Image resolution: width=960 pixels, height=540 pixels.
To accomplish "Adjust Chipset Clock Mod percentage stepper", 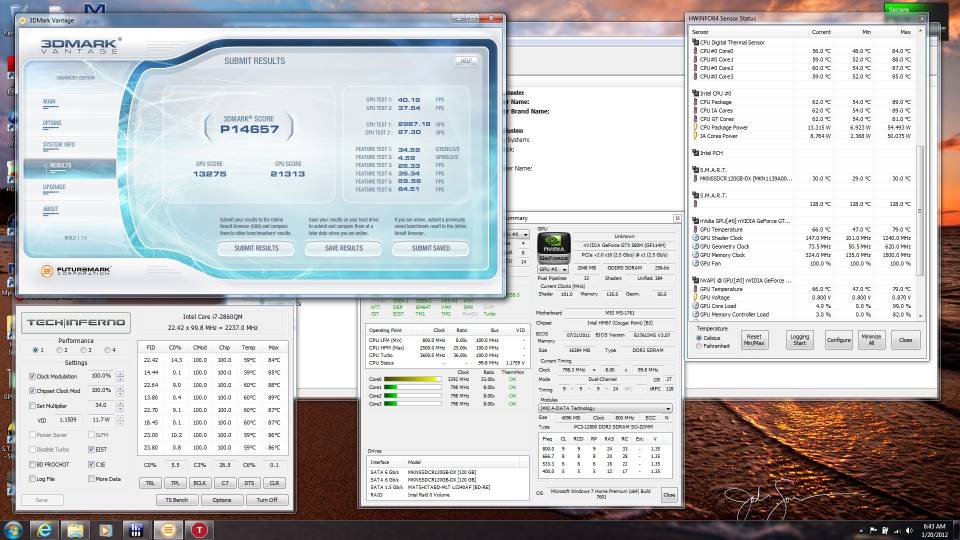I will point(120,391).
